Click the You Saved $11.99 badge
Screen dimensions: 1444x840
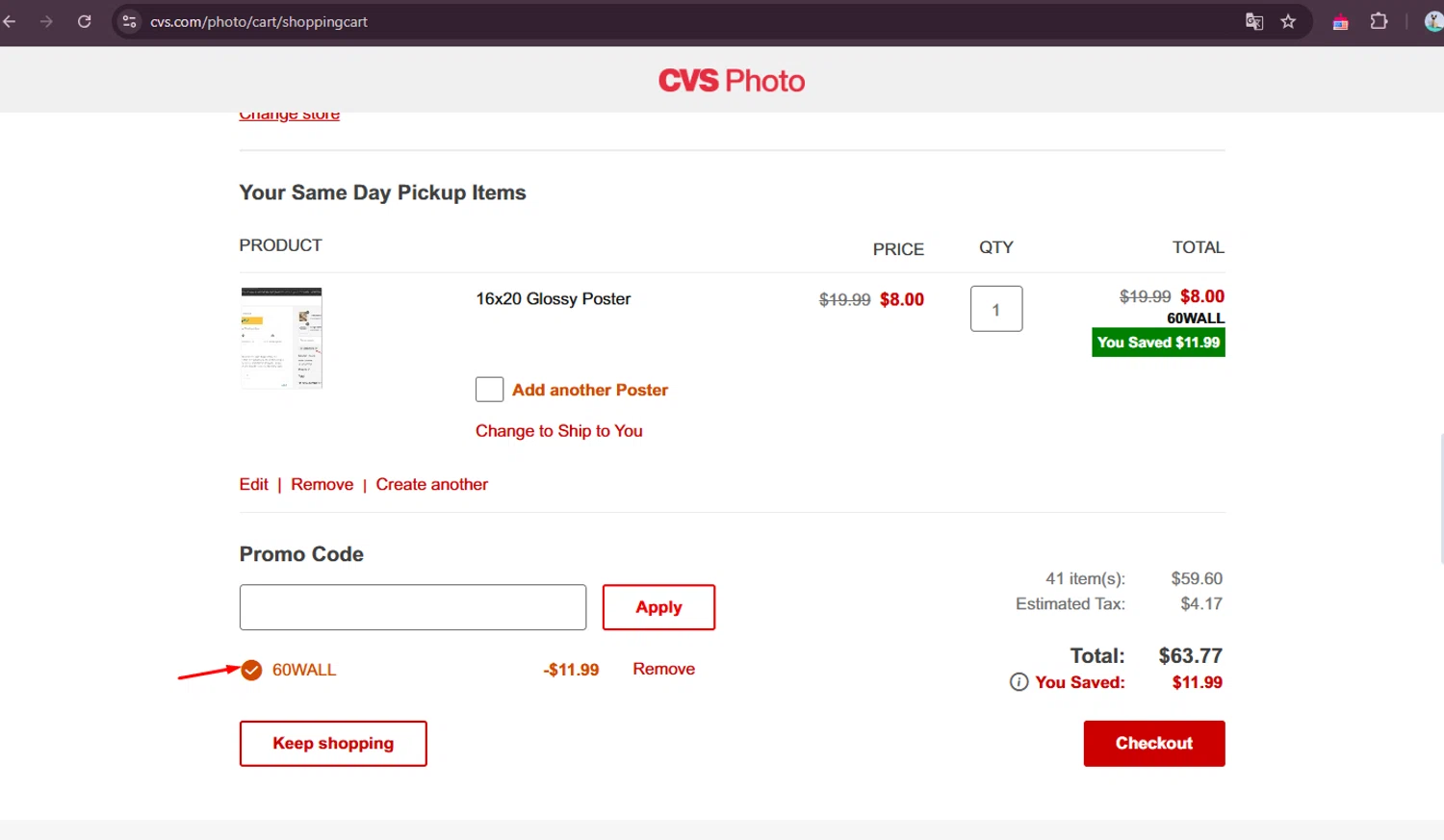[x=1158, y=343]
